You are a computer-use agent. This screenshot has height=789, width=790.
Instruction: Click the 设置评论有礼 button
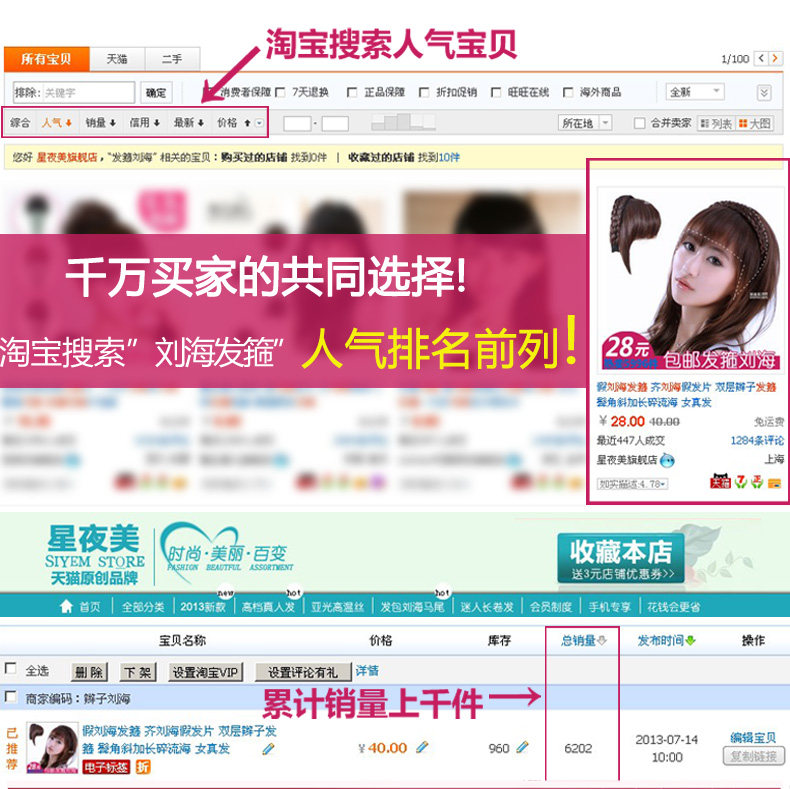[x=303, y=672]
